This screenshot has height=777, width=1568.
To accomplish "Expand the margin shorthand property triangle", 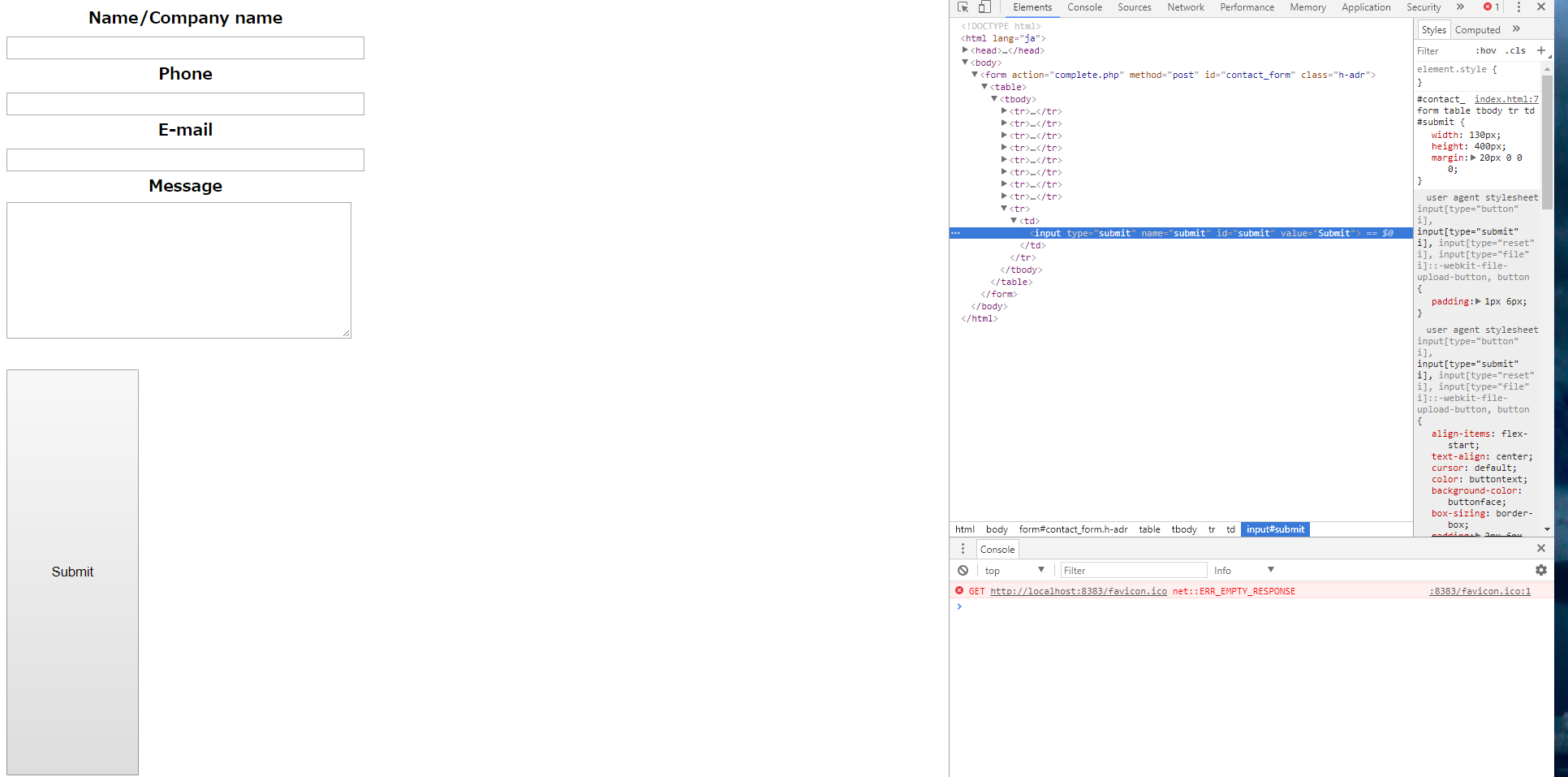I will (1473, 158).
